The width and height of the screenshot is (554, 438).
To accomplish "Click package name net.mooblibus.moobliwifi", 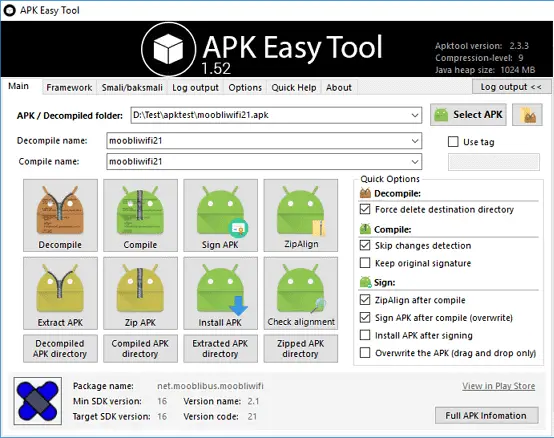I will click(210, 386).
